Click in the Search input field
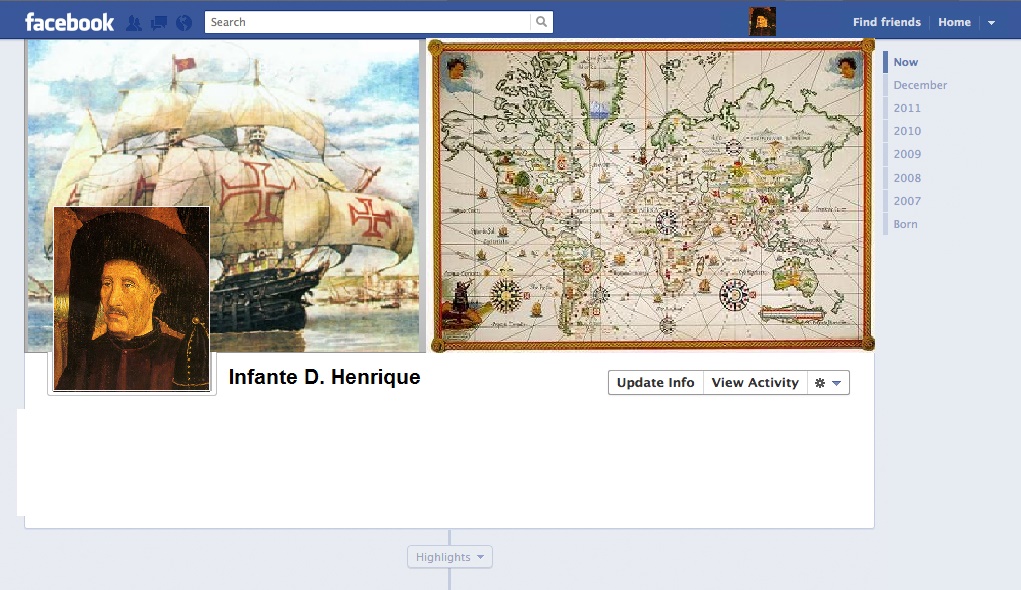 (367, 22)
